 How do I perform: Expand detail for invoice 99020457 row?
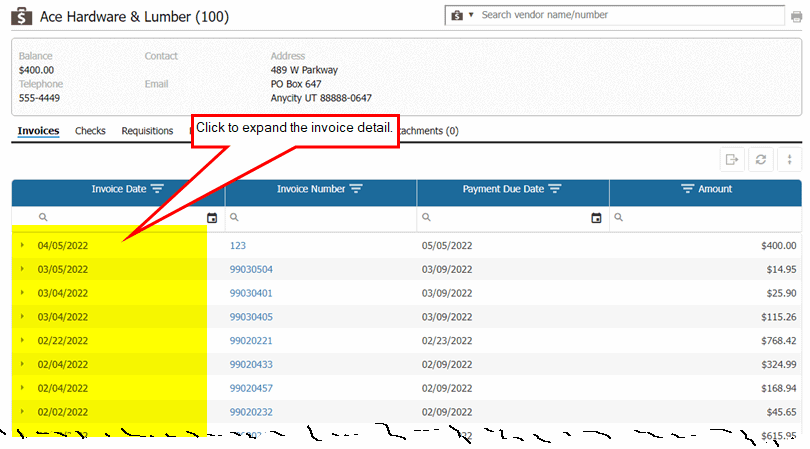[x=22, y=388]
